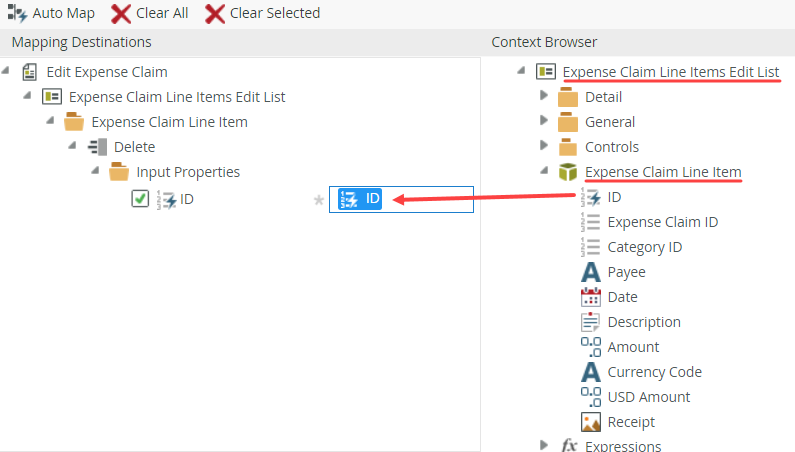The width and height of the screenshot is (795, 452).
Task: Click the Delete method icon
Action: click(98, 147)
